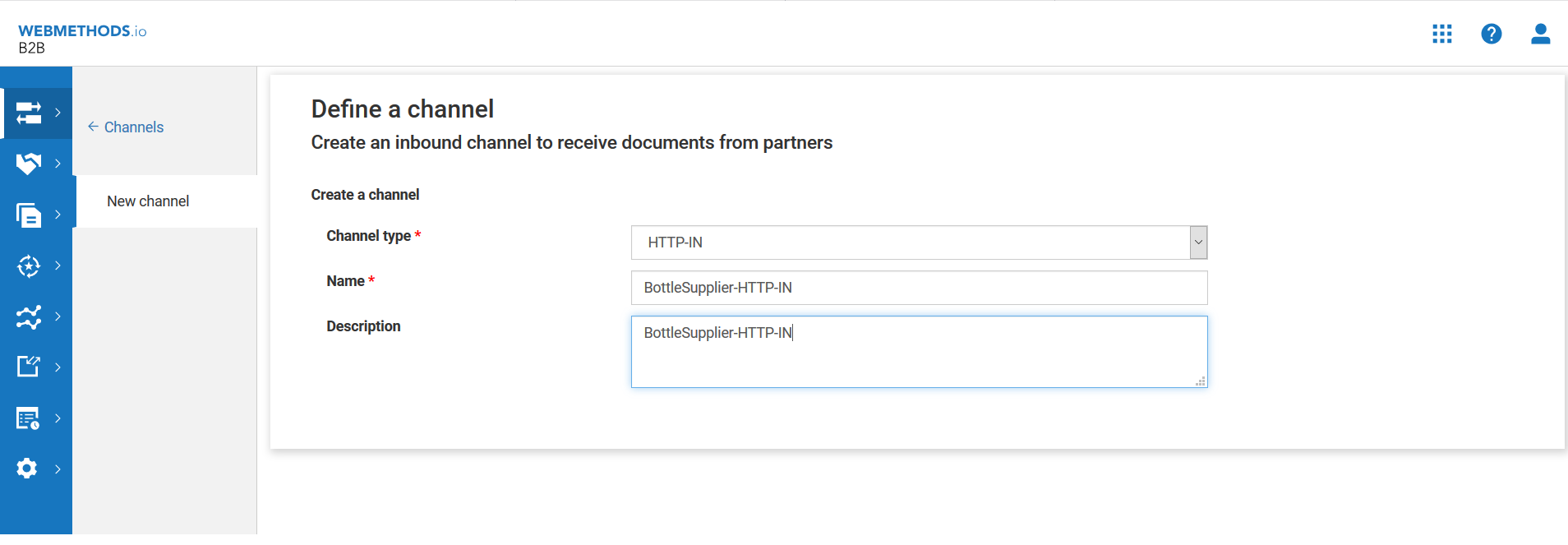The width and height of the screenshot is (1568, 545).
Task: Select the New channel side tab
Action: 148,201
